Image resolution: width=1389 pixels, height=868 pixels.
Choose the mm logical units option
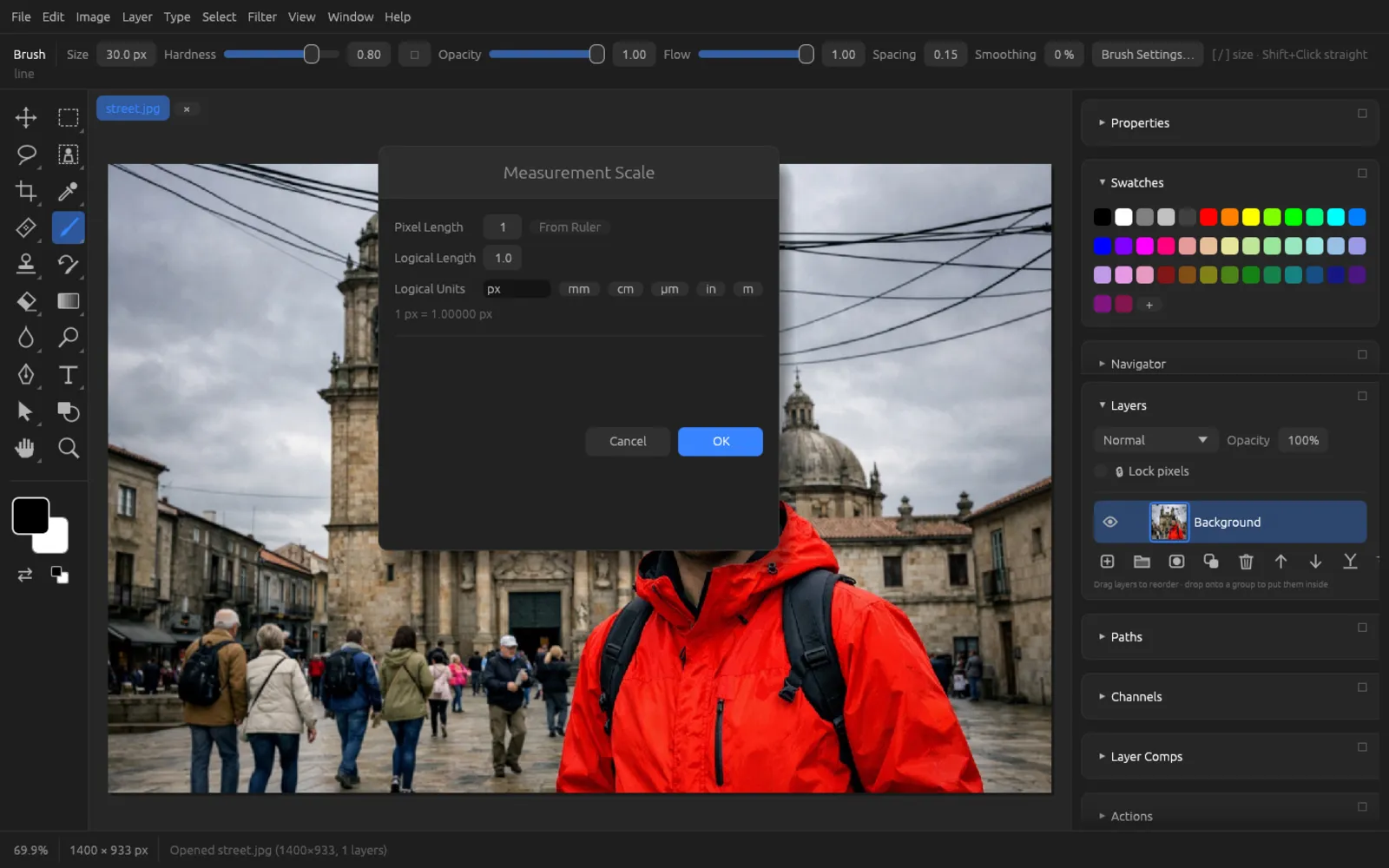[578, 289]
